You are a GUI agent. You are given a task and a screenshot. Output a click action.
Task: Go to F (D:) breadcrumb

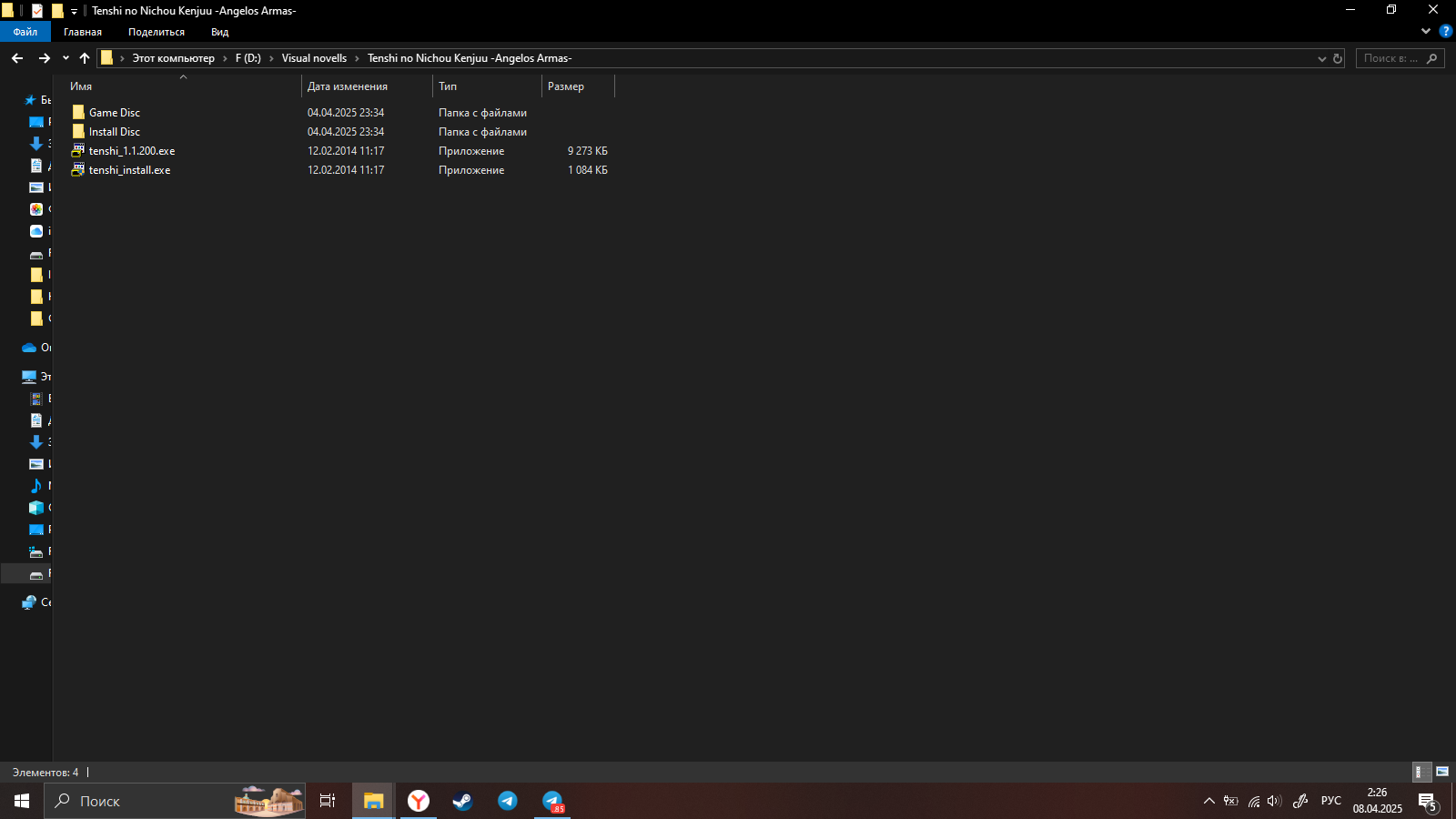pos(248,58)
